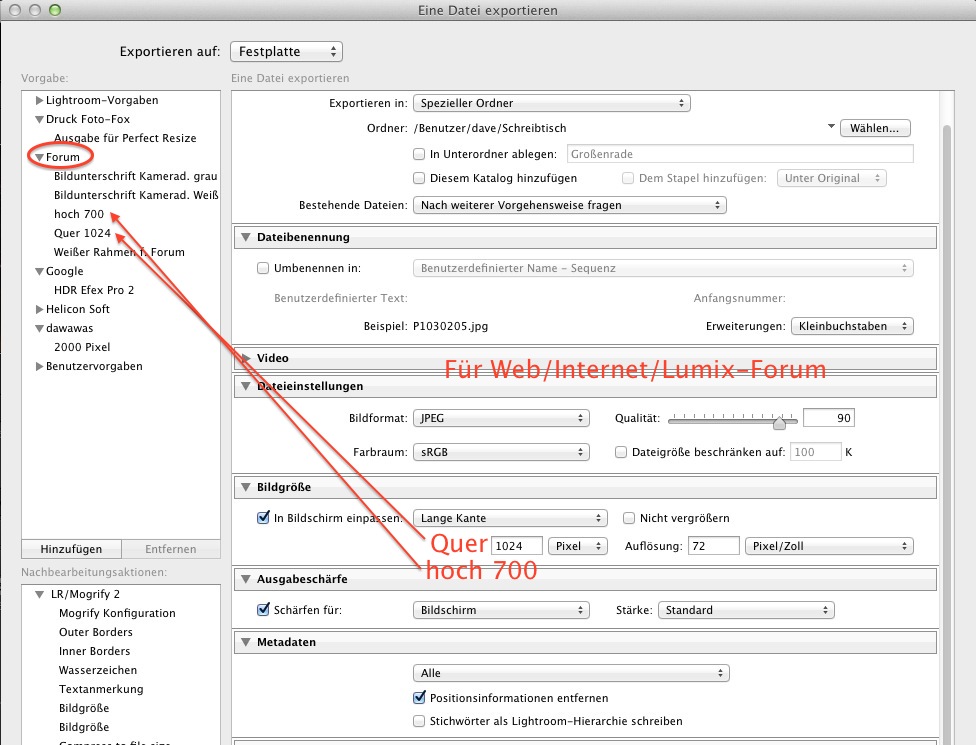The width and height of the screenshot is (976, 745).
Task: Expand the Lightroom-Vorgaben preset folder
Action: click(39, 100)
